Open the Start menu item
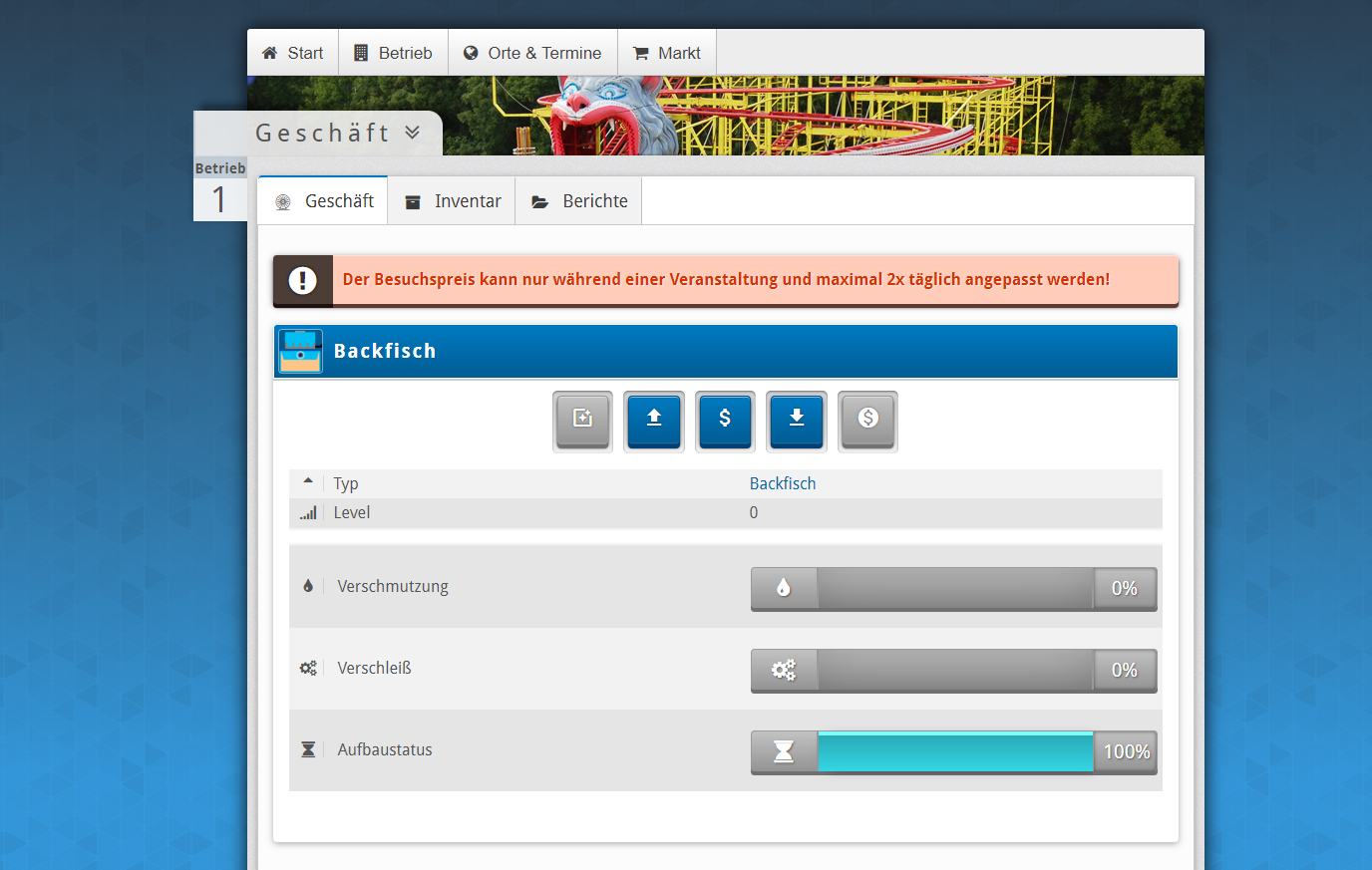 point(293,53)
